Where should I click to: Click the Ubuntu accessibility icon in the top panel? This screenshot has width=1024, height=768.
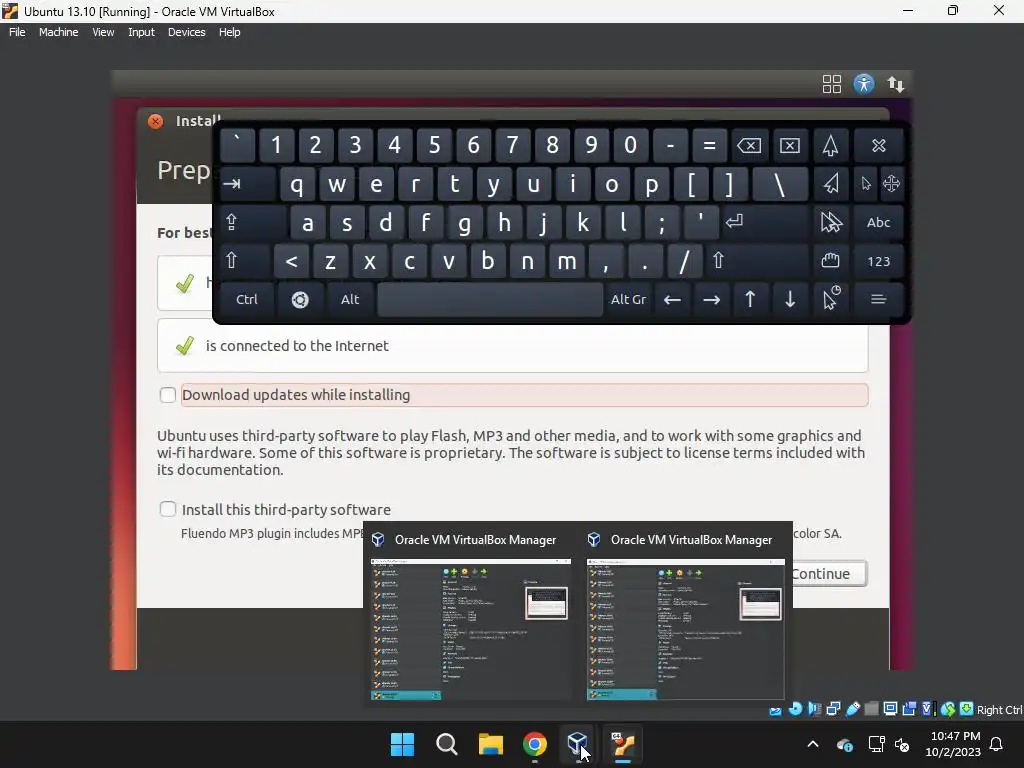click(863, 84)
